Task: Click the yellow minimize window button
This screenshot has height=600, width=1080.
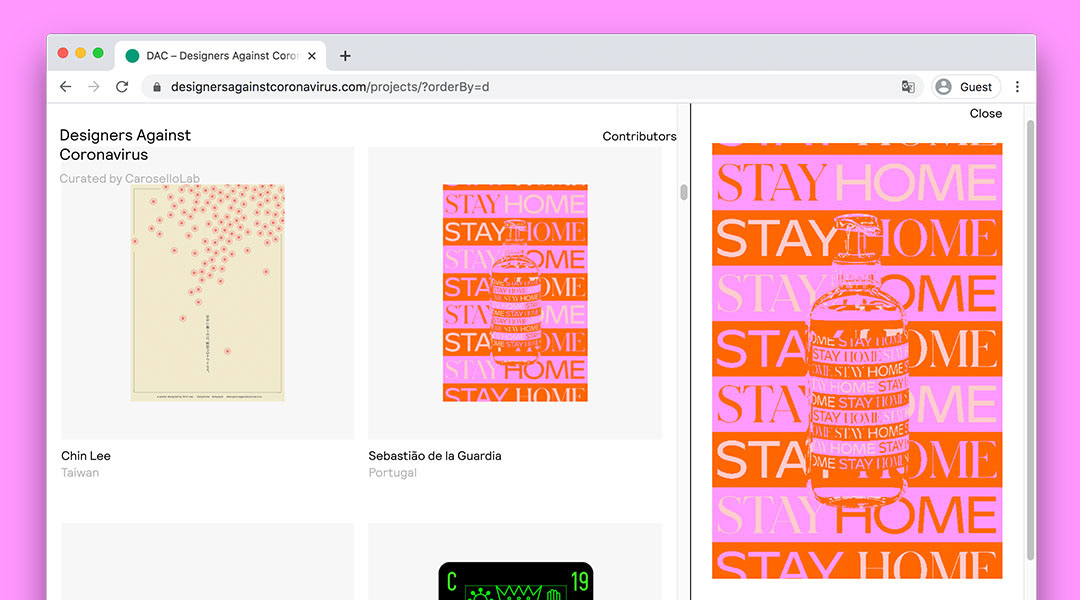Action: (81, 53)
